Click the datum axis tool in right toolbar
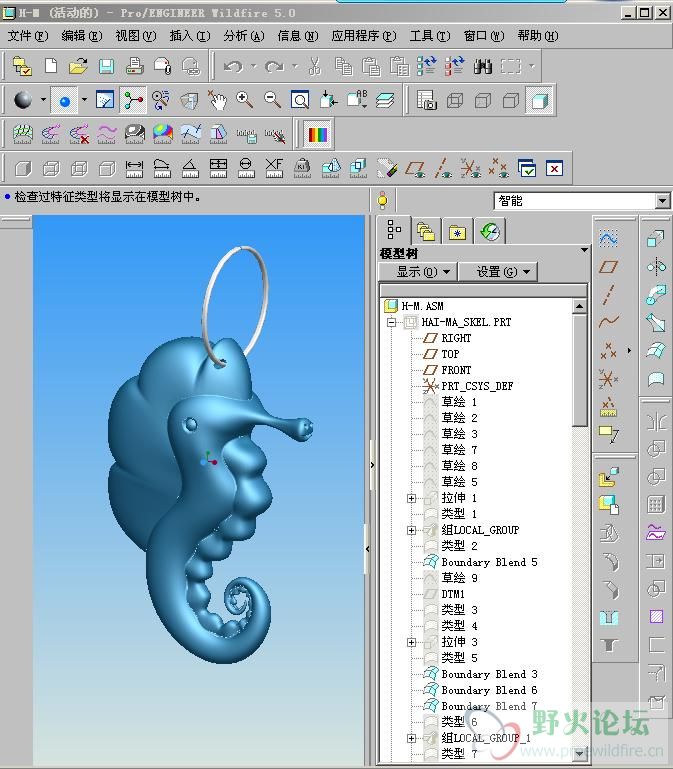The image size is (673, 769). click(x=609, y=294)
